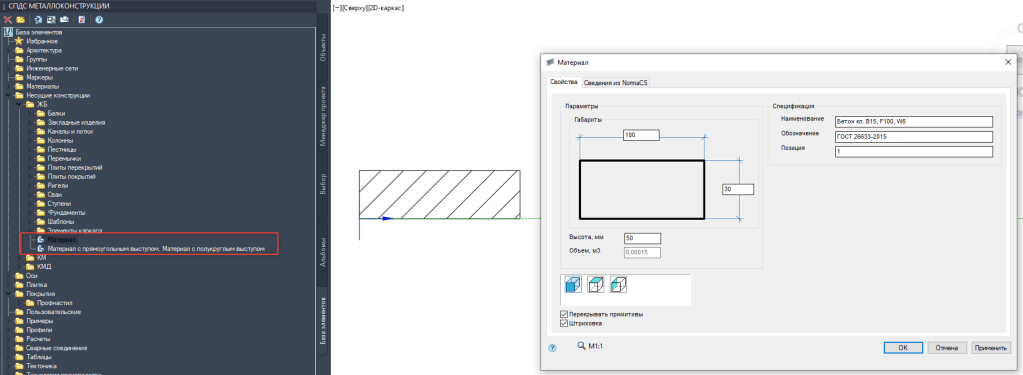Click the Избранное star icon
Viewport: 1023px width, 375px height.
tap(19, 41)
